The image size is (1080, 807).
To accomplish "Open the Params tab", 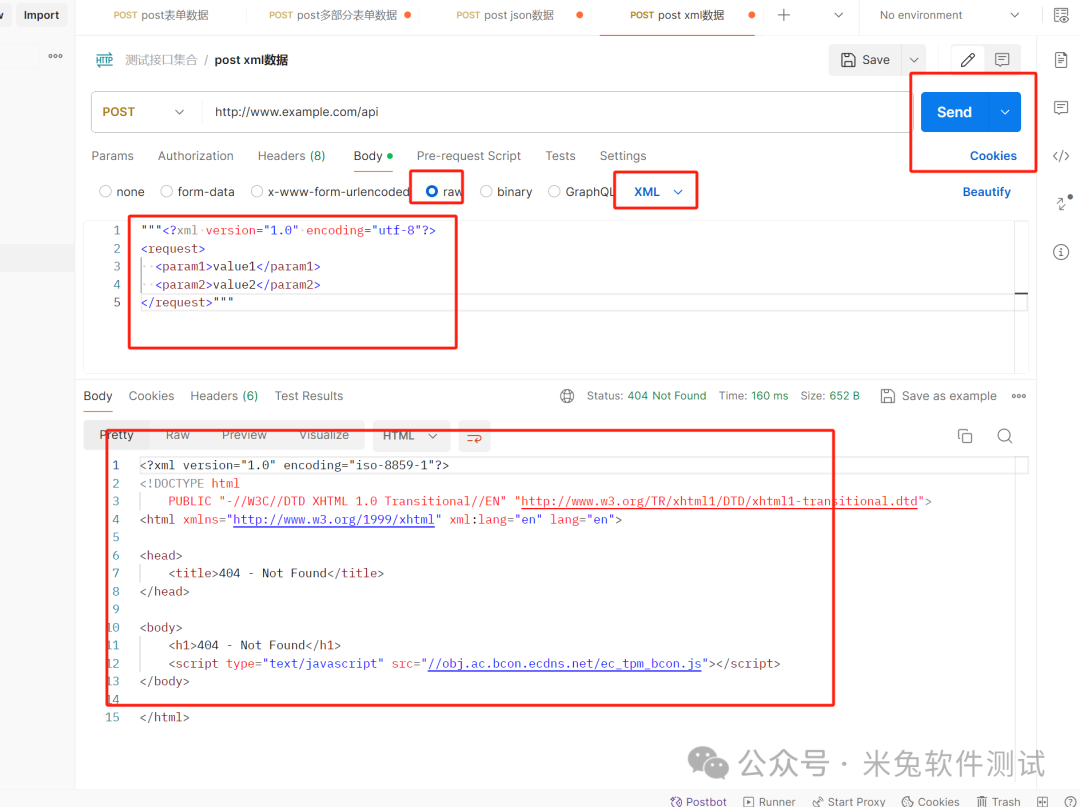I will pyautogui.click(x=112, y=156).
